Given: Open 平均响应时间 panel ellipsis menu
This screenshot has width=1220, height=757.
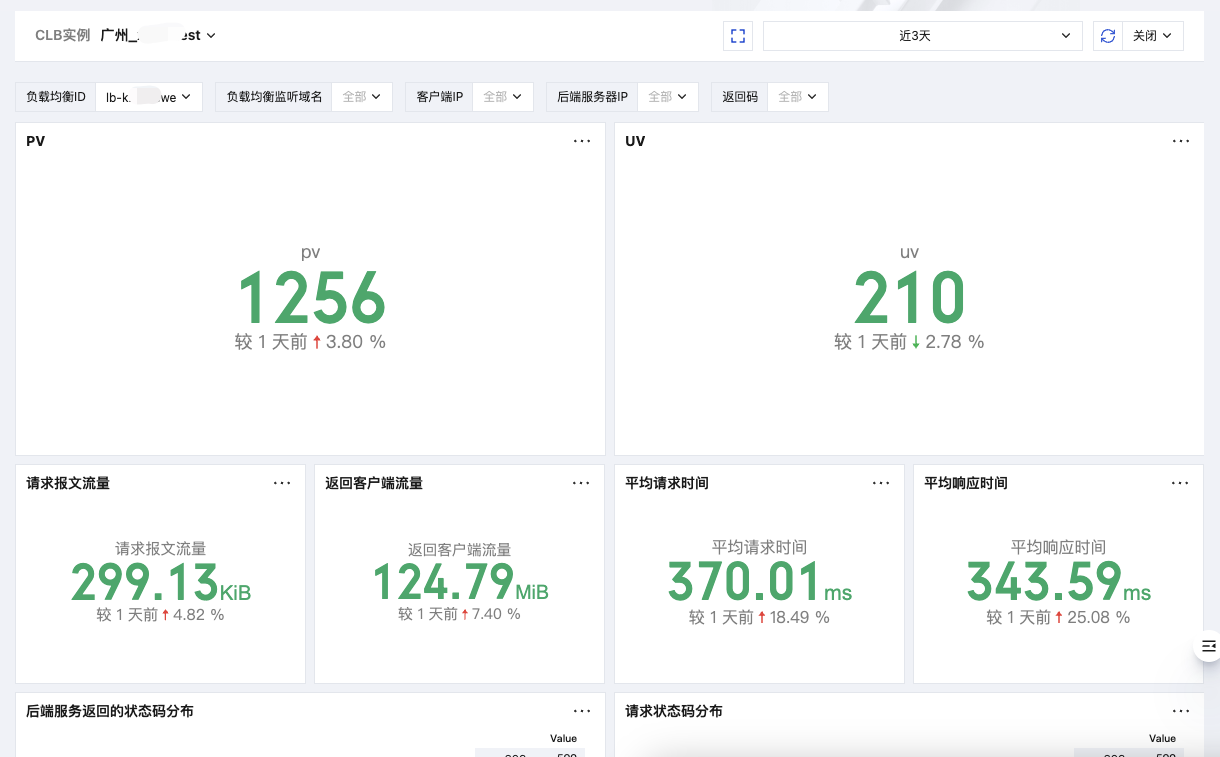Looking at the screenshot, I should click(x=1181, y=483).
